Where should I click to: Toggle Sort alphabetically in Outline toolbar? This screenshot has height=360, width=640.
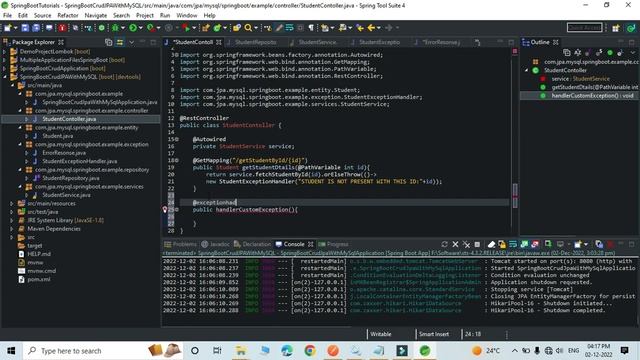coord(577,53)
